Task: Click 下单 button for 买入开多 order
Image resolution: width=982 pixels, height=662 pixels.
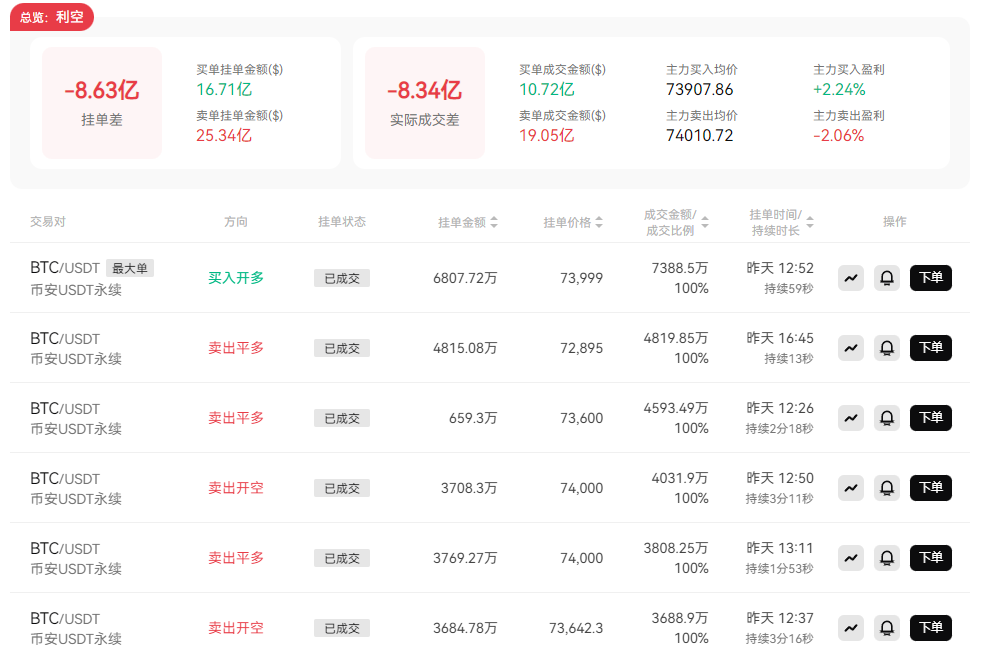Action: click(x=930, y=278)
